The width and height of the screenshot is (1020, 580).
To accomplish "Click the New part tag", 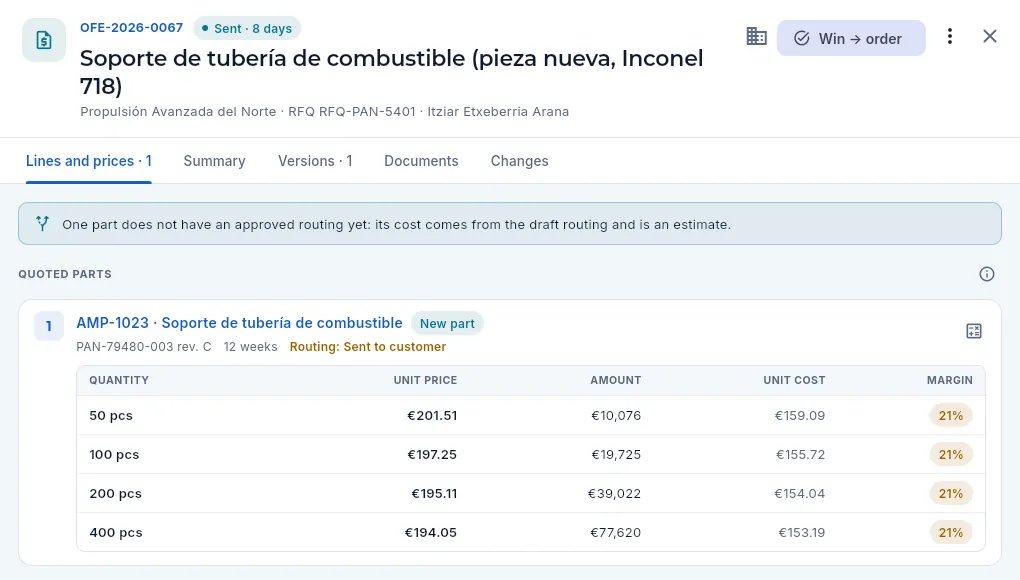I will coord(447,324).
